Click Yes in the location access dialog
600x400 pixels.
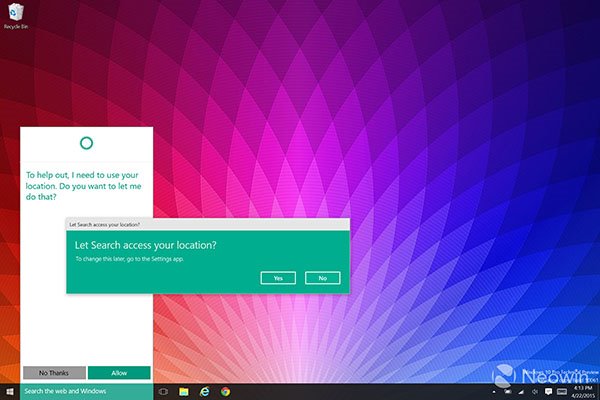click(x=278, y=278)
